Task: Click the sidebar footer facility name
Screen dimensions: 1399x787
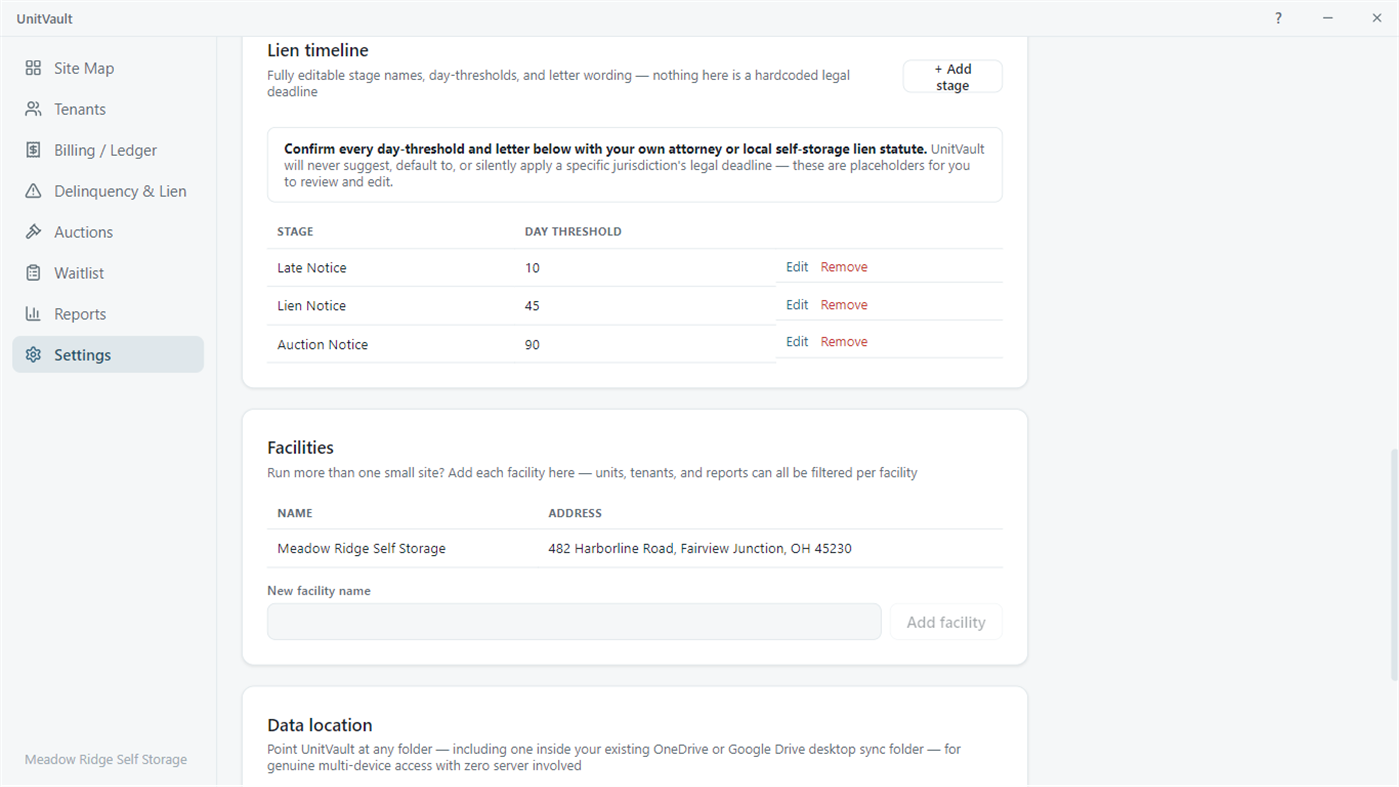Action: point(106,759)
